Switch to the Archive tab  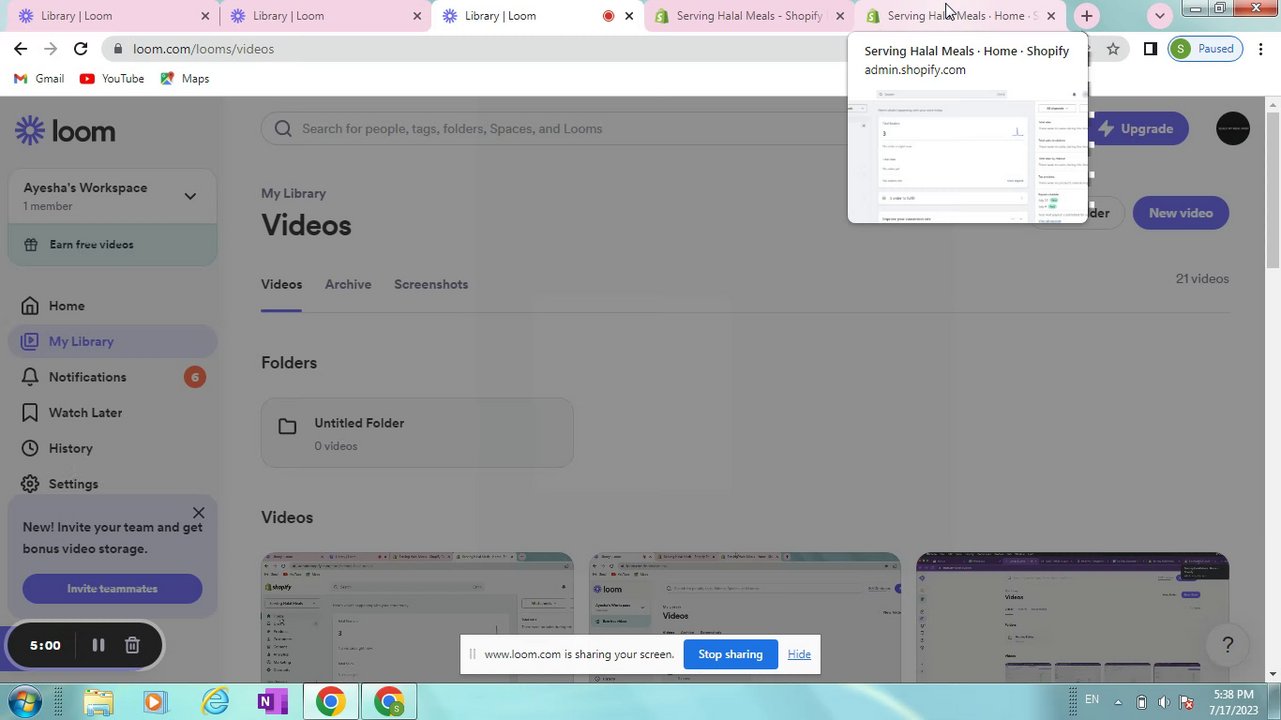348,284
